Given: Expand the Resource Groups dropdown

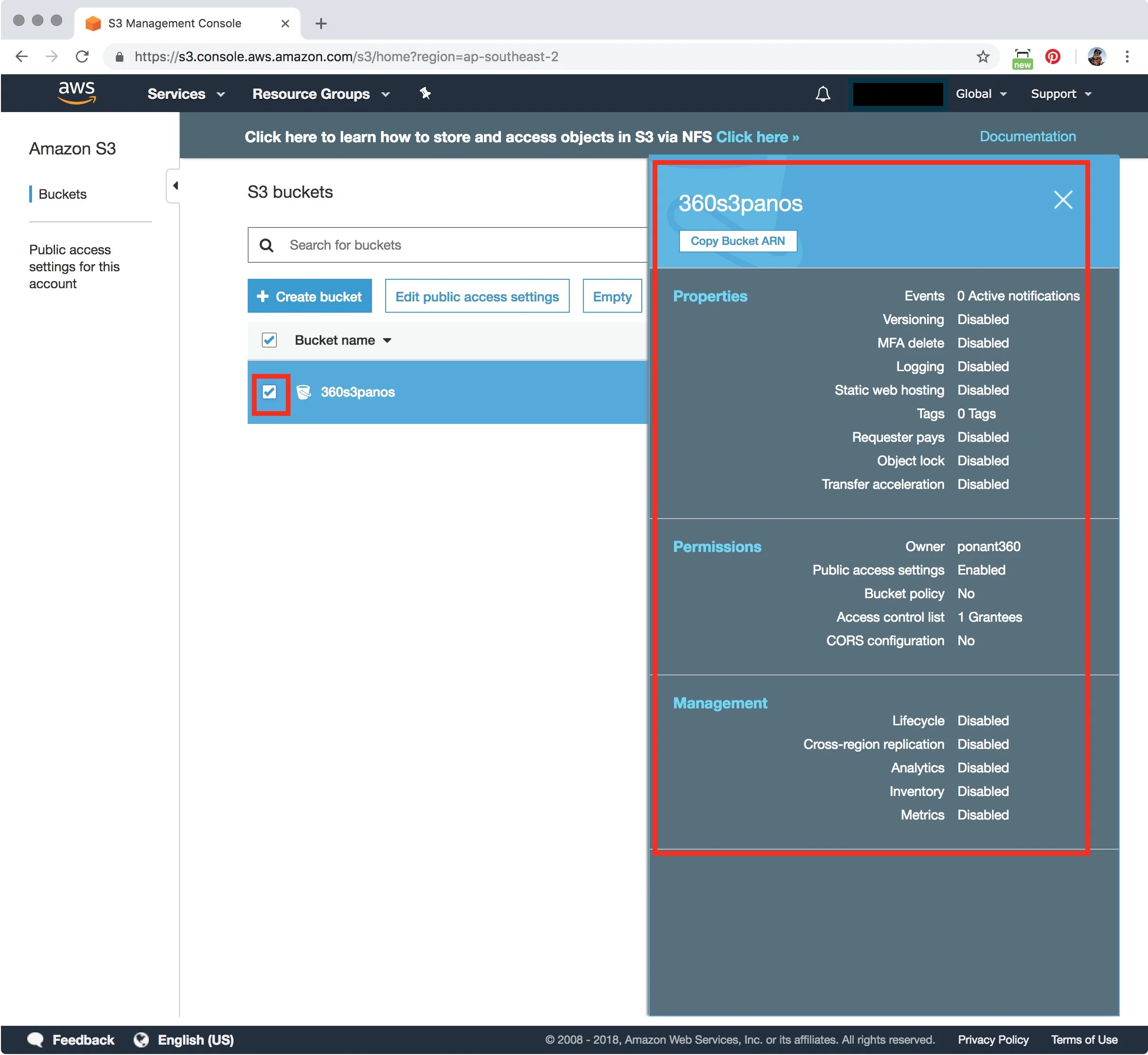Looking at the screenshot, I should coord(321,94).
